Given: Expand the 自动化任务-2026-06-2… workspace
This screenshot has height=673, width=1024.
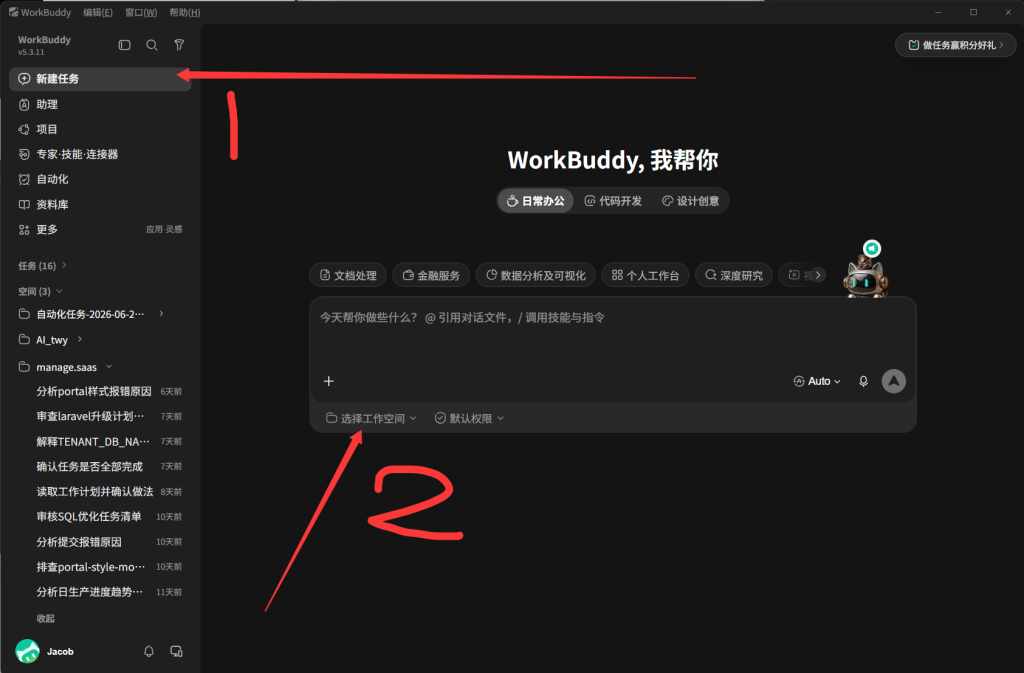Looking at the screenshot, I should pos(91,314).
